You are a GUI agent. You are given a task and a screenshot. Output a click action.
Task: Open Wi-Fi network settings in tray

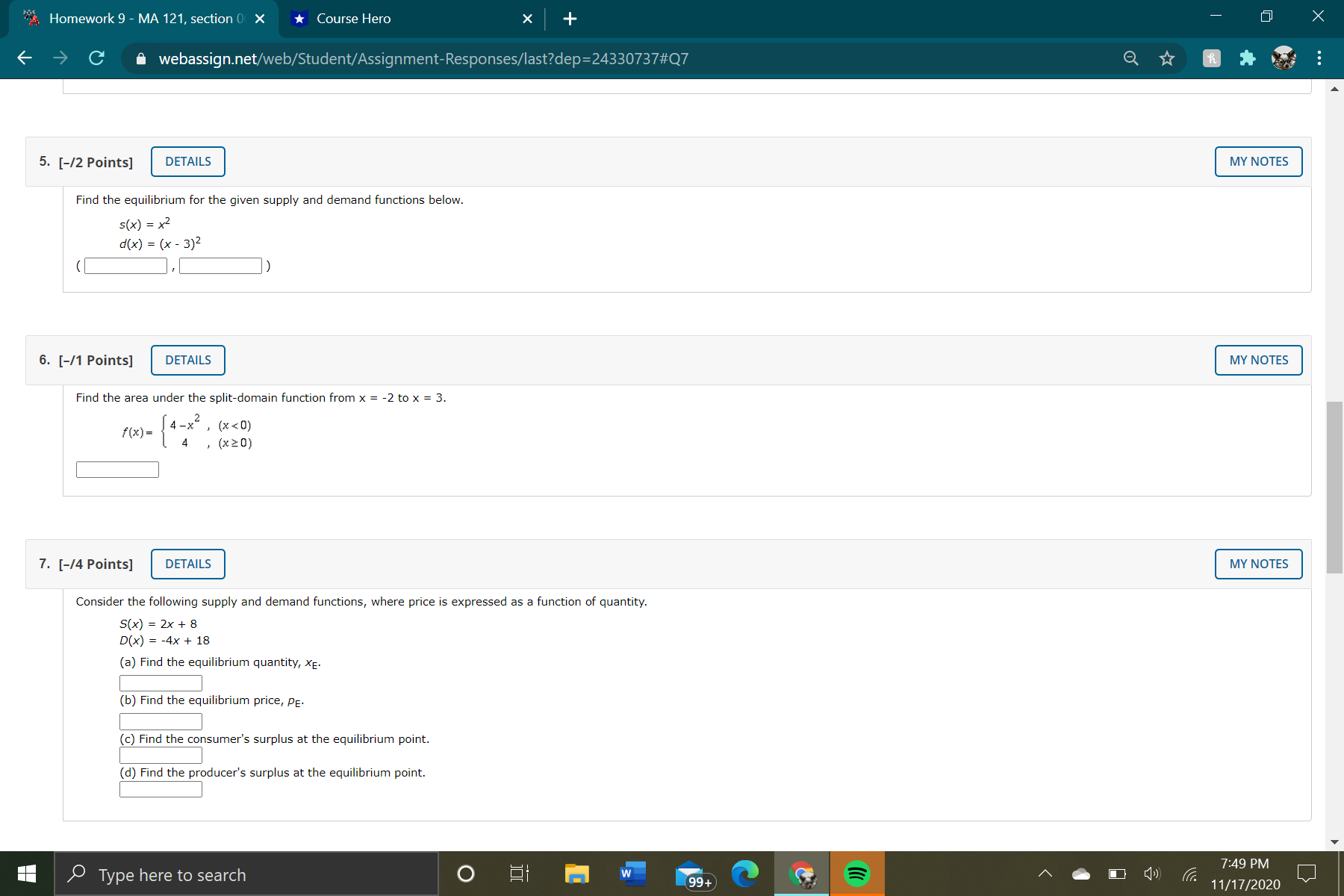[x=1189, y=874]
